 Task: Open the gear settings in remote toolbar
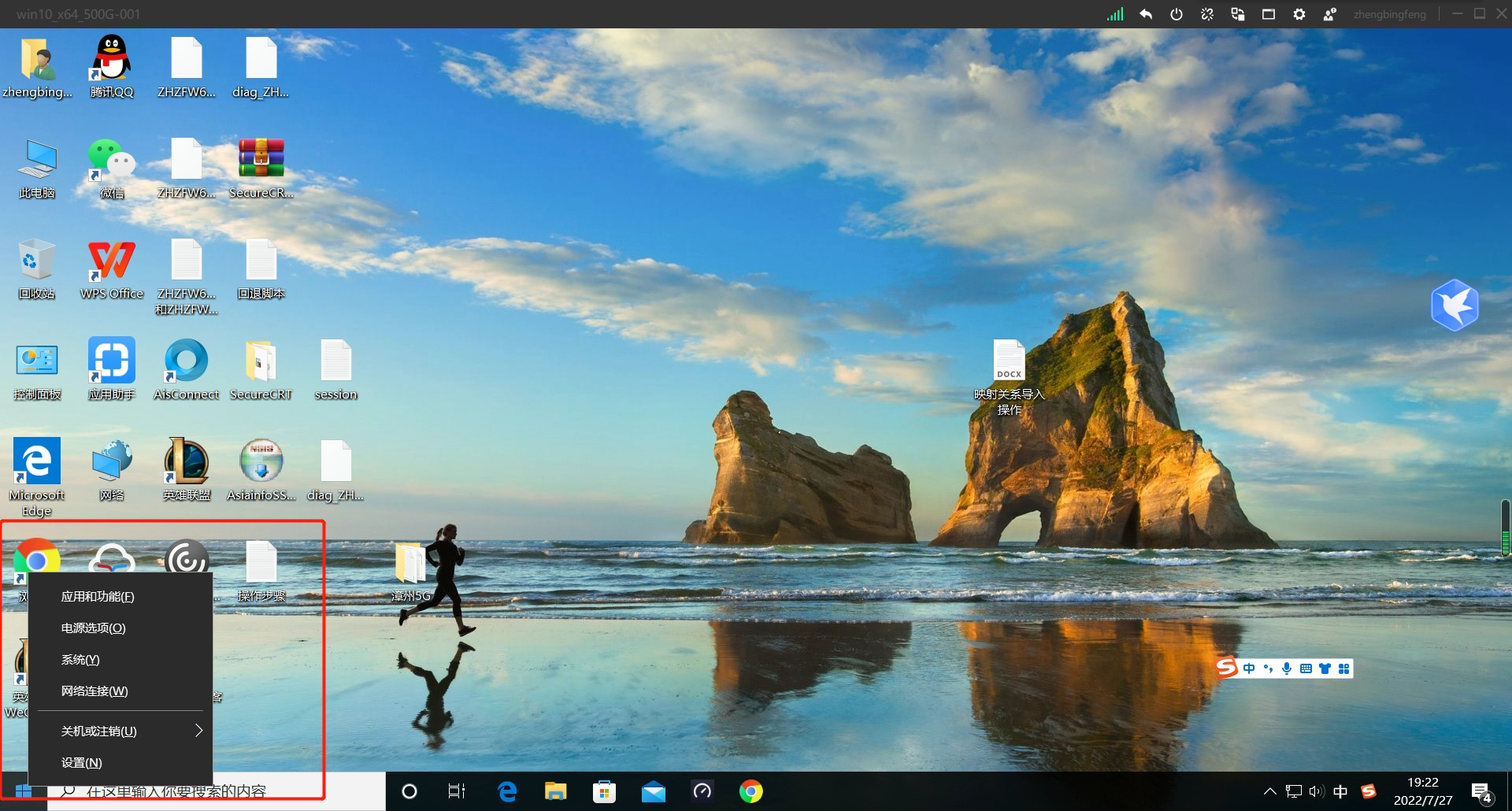[1299, 14]
